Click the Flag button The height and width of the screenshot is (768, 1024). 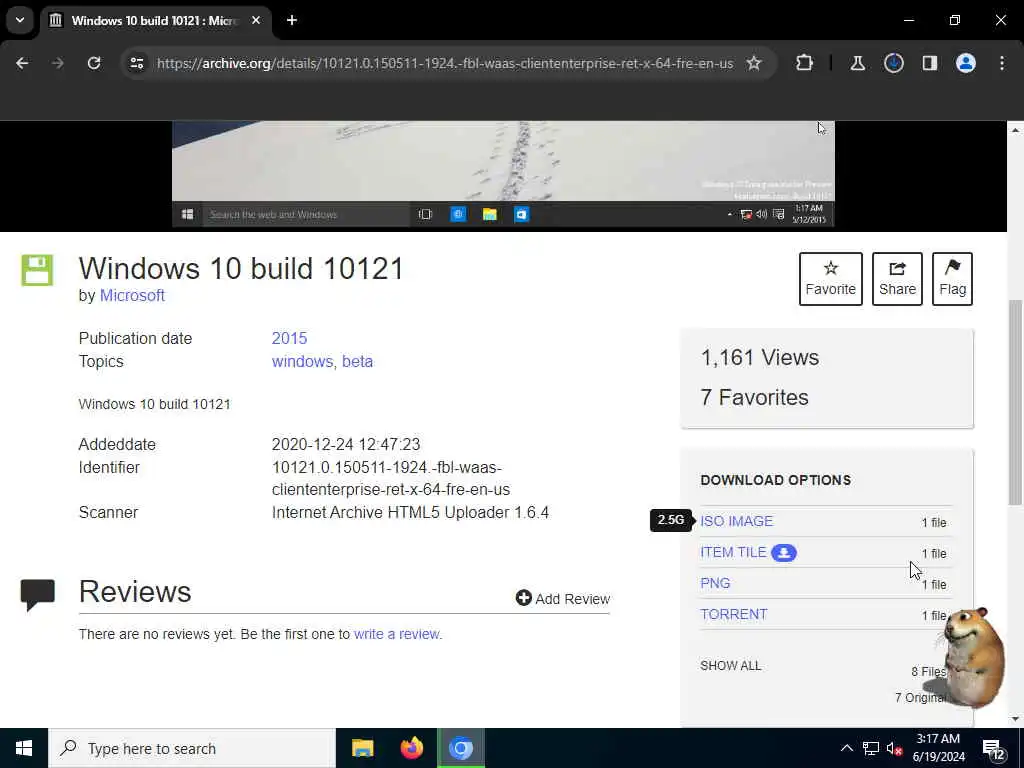pyautogui.click(x=952, y=279)
